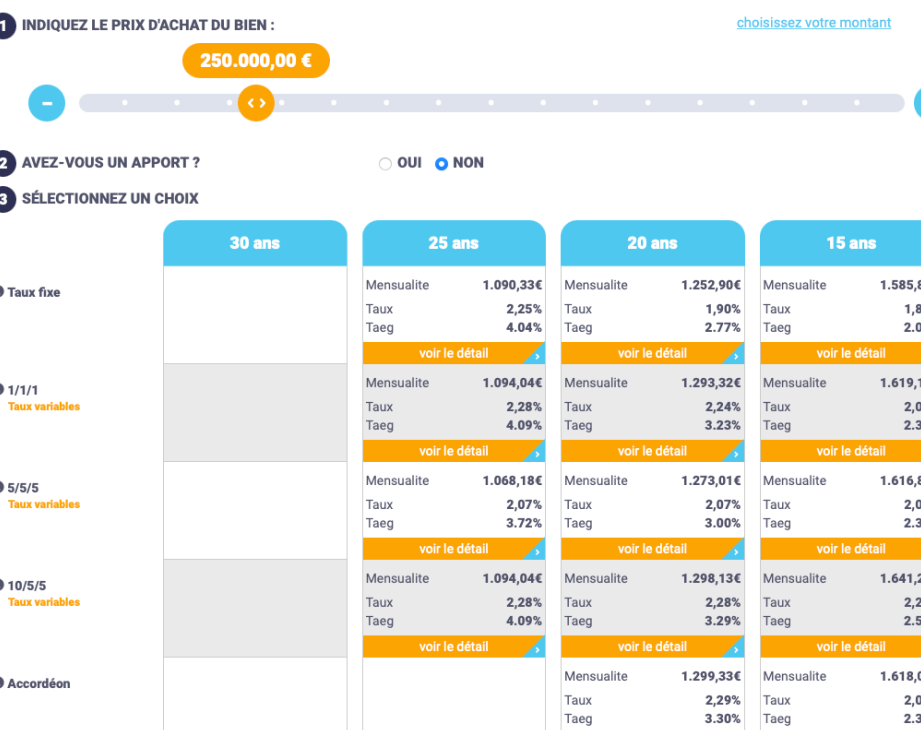
Task: Expand arrow corner on 1/1/1 20 ans detail
Action: pos(737,453)
